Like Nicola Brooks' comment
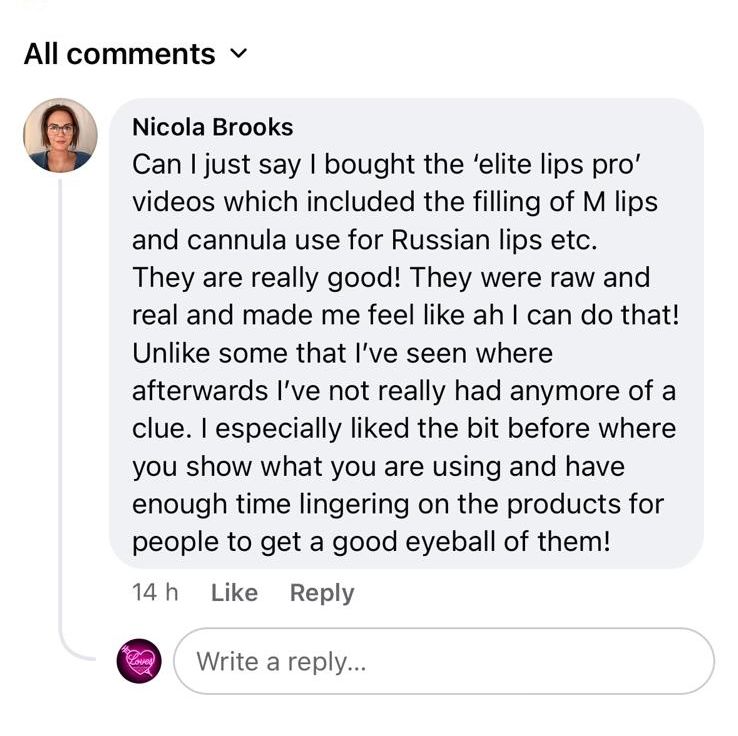The width and height of the screenshot is (738, 736). point(234,593)
